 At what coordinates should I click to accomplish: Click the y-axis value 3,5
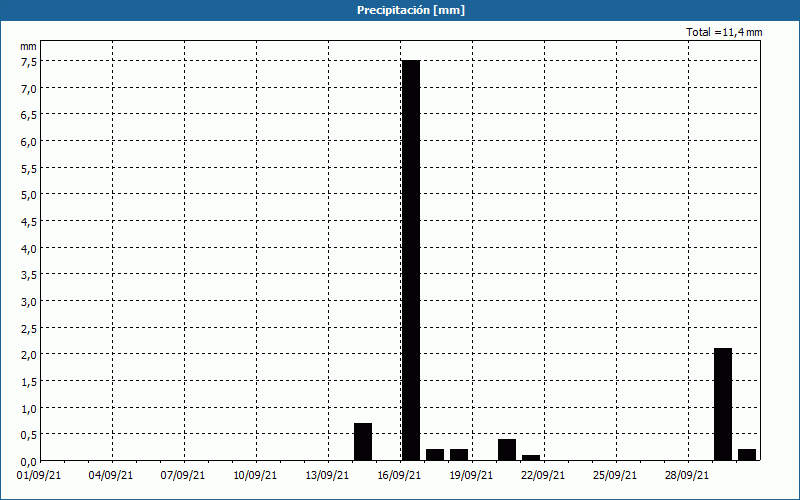(29, 275)
